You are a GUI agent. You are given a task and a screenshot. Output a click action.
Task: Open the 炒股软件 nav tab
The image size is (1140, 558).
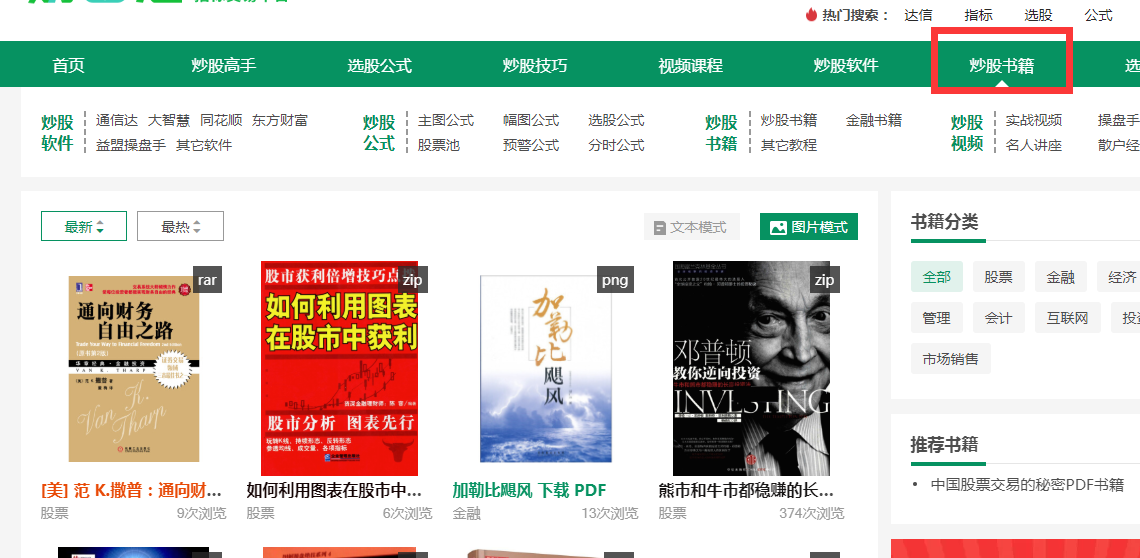pos(846,65)
